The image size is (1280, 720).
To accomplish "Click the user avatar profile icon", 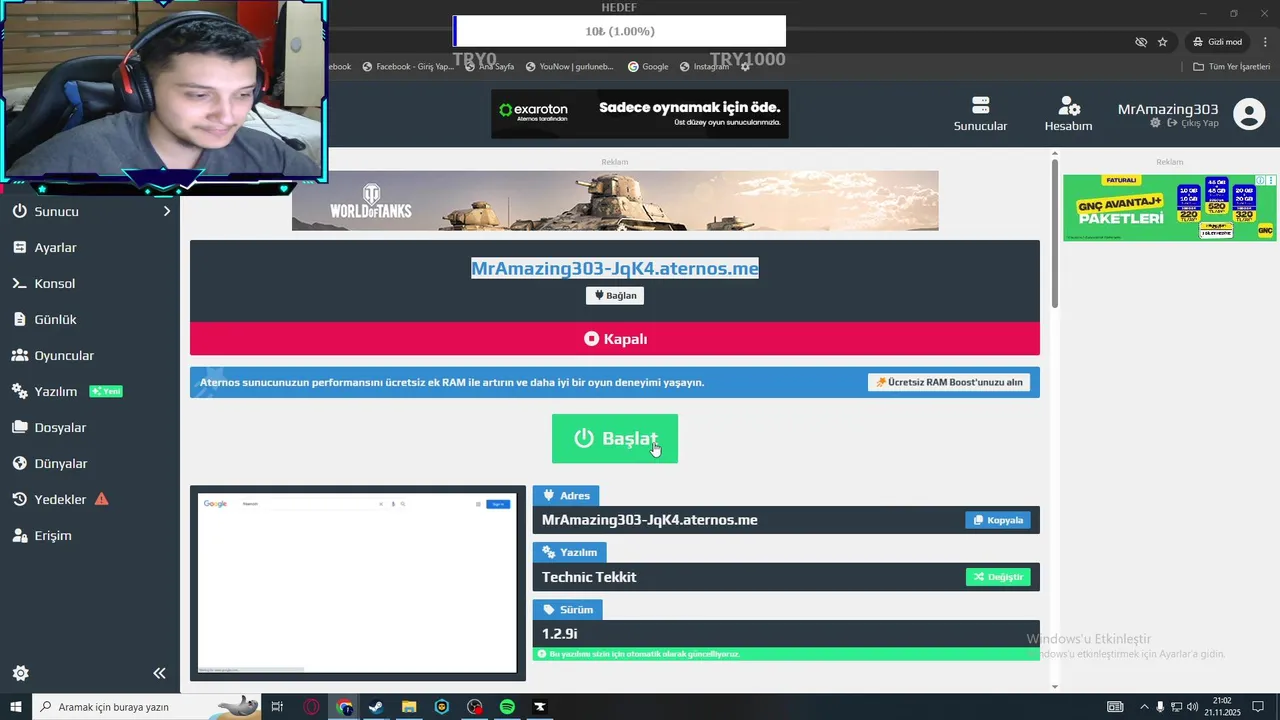I will [x=1249, y=114].
